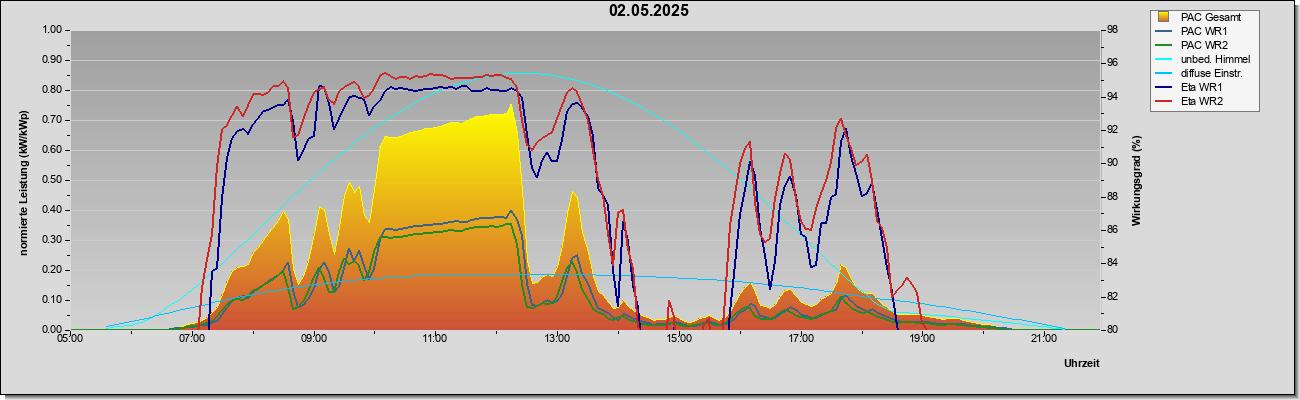Click the 05:00 time axis label

point(70,338)
